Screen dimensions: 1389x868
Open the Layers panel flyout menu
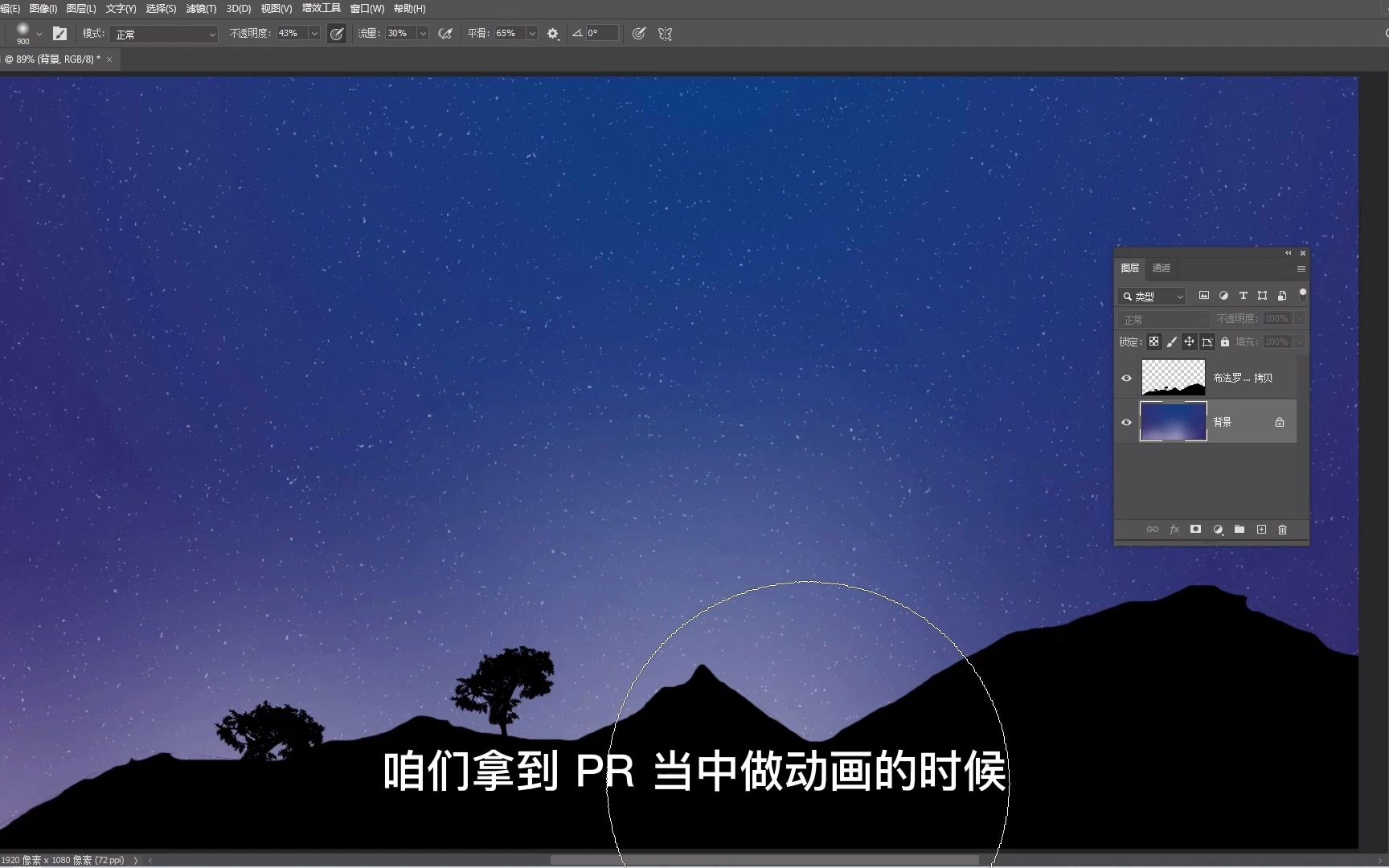(x=1301, y=268)
